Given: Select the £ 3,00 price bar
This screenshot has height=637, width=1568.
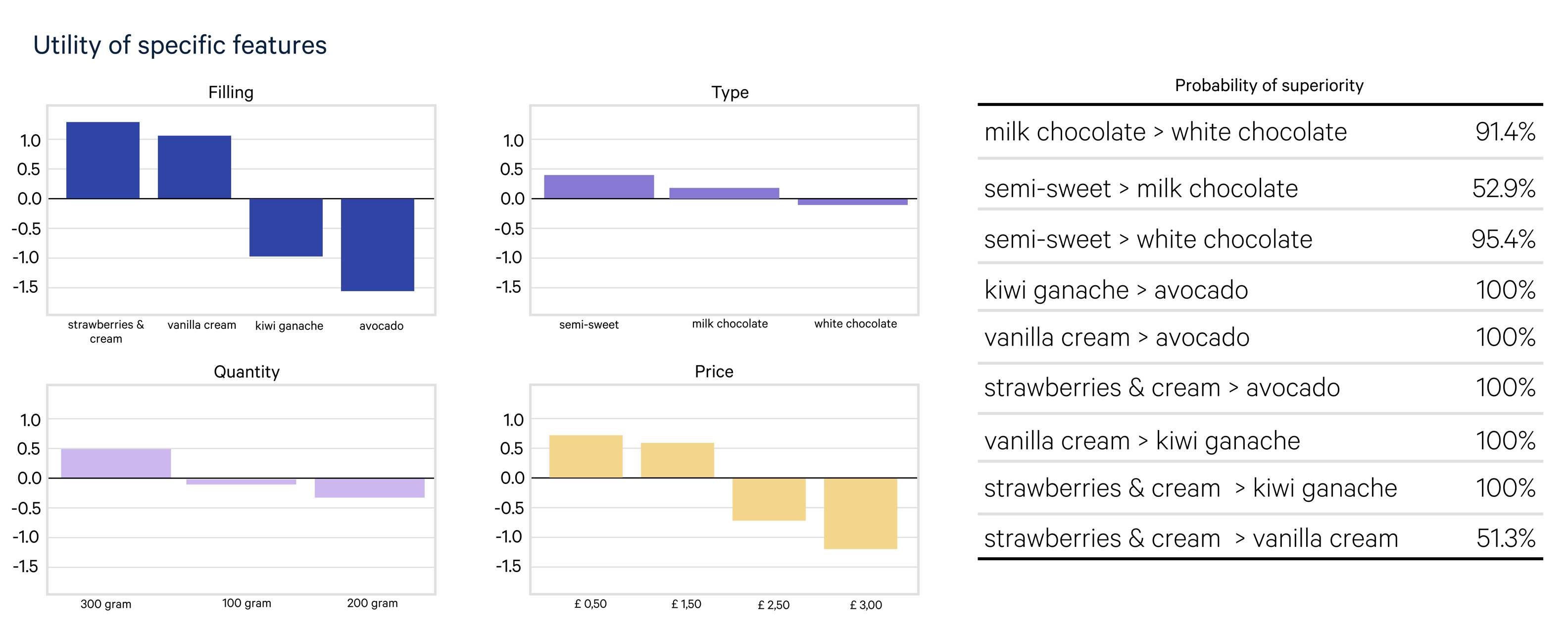Looking at the screenshot, I should pos(860,513).
